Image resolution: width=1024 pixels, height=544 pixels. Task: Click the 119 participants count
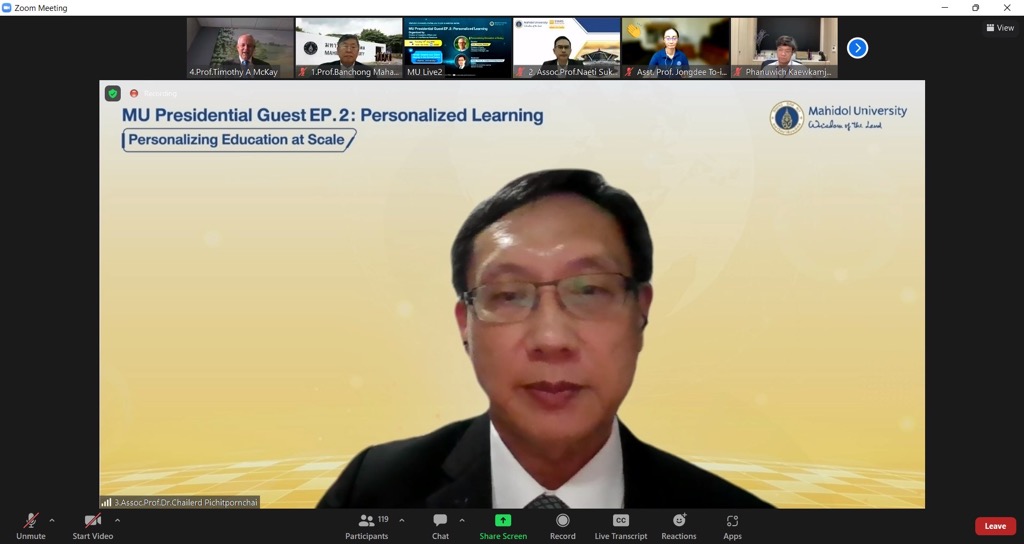pyautogui.click(x=383, y=519)
